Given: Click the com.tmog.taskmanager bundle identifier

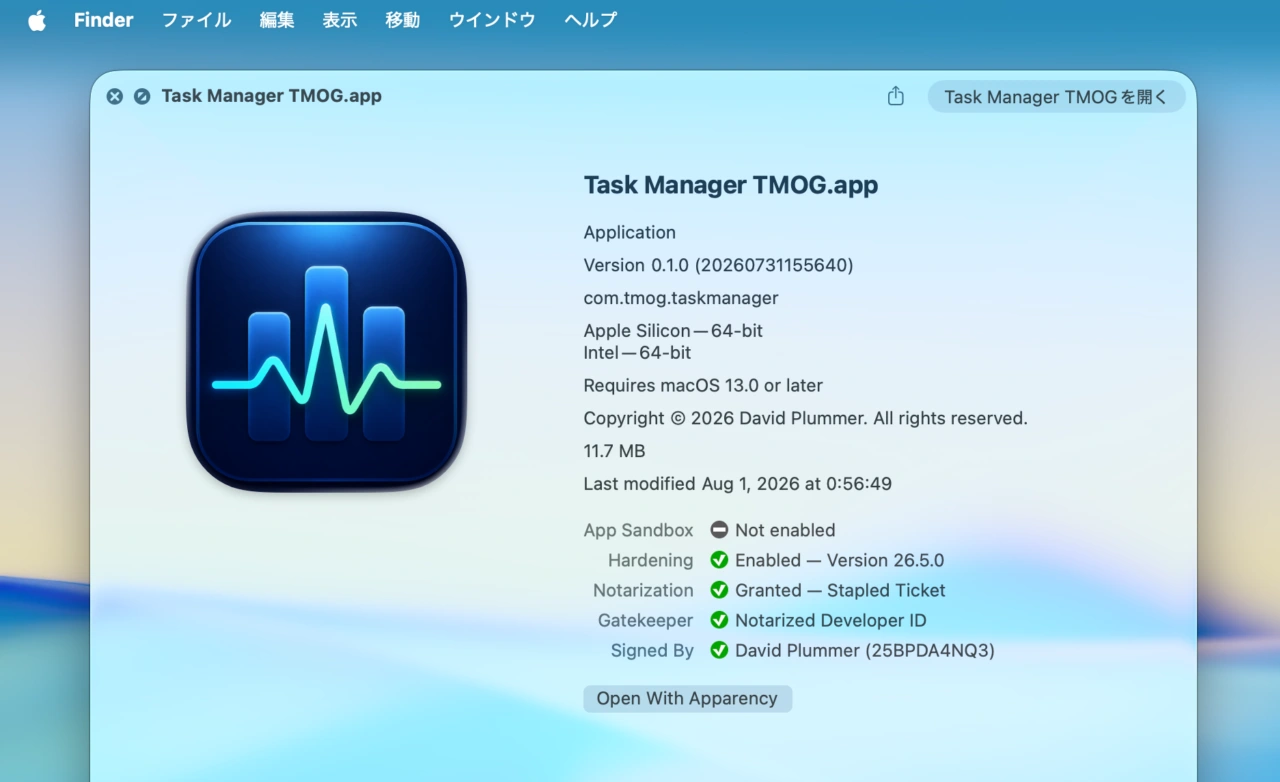Looking at the screenshot, I should click(x=681, y=298).
